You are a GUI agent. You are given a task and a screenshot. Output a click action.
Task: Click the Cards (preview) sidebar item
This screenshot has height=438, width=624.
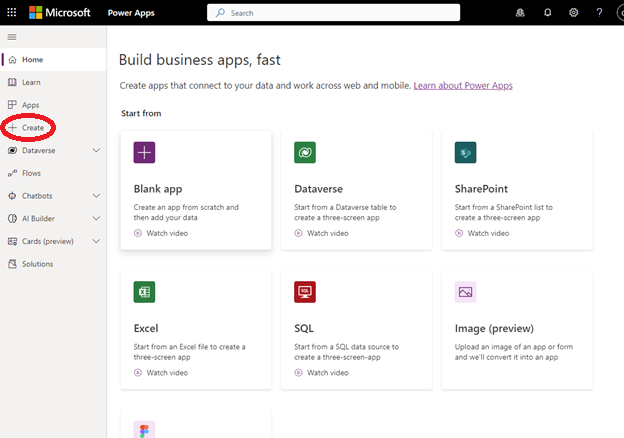pyautogui.click(x=53, y=241)
